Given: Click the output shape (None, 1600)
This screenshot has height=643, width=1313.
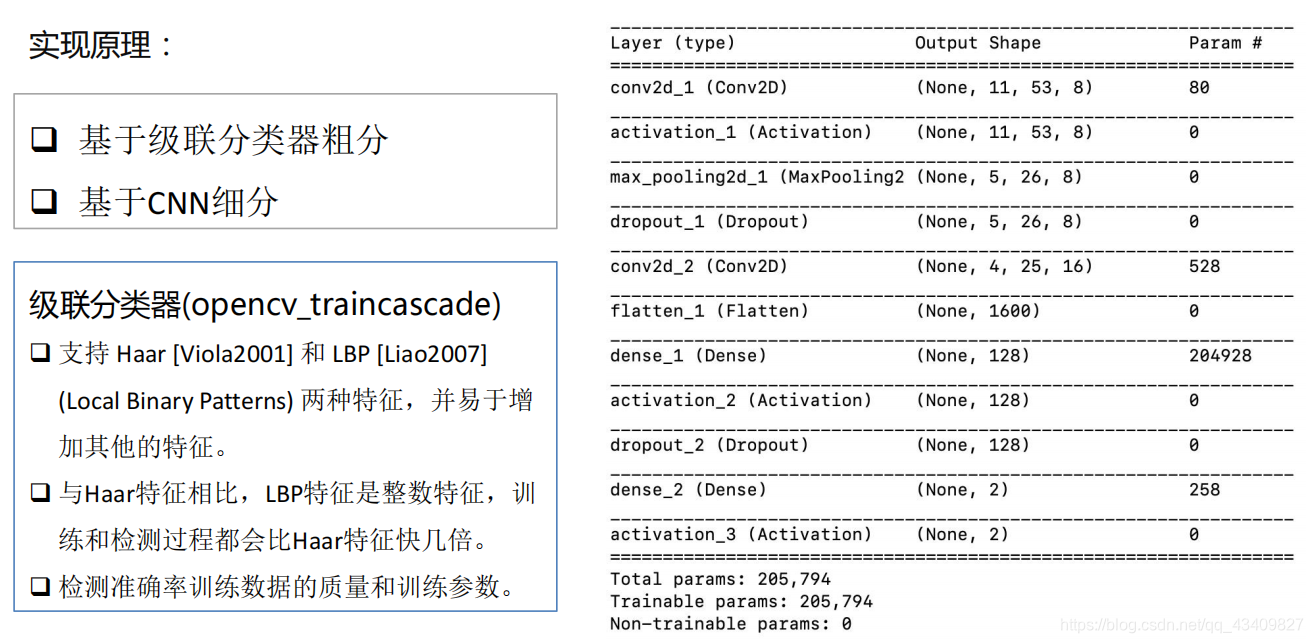Looking at the screenshot, I should pos(978,311).
